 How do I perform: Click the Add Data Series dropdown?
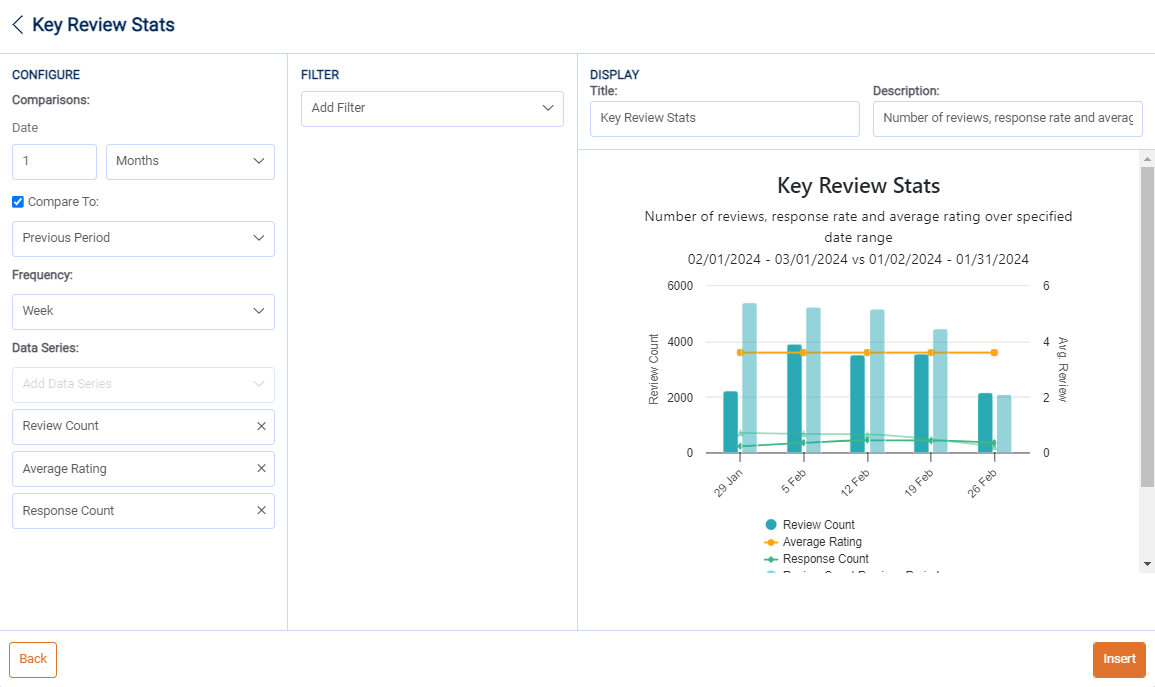click(x=143, y=385)
